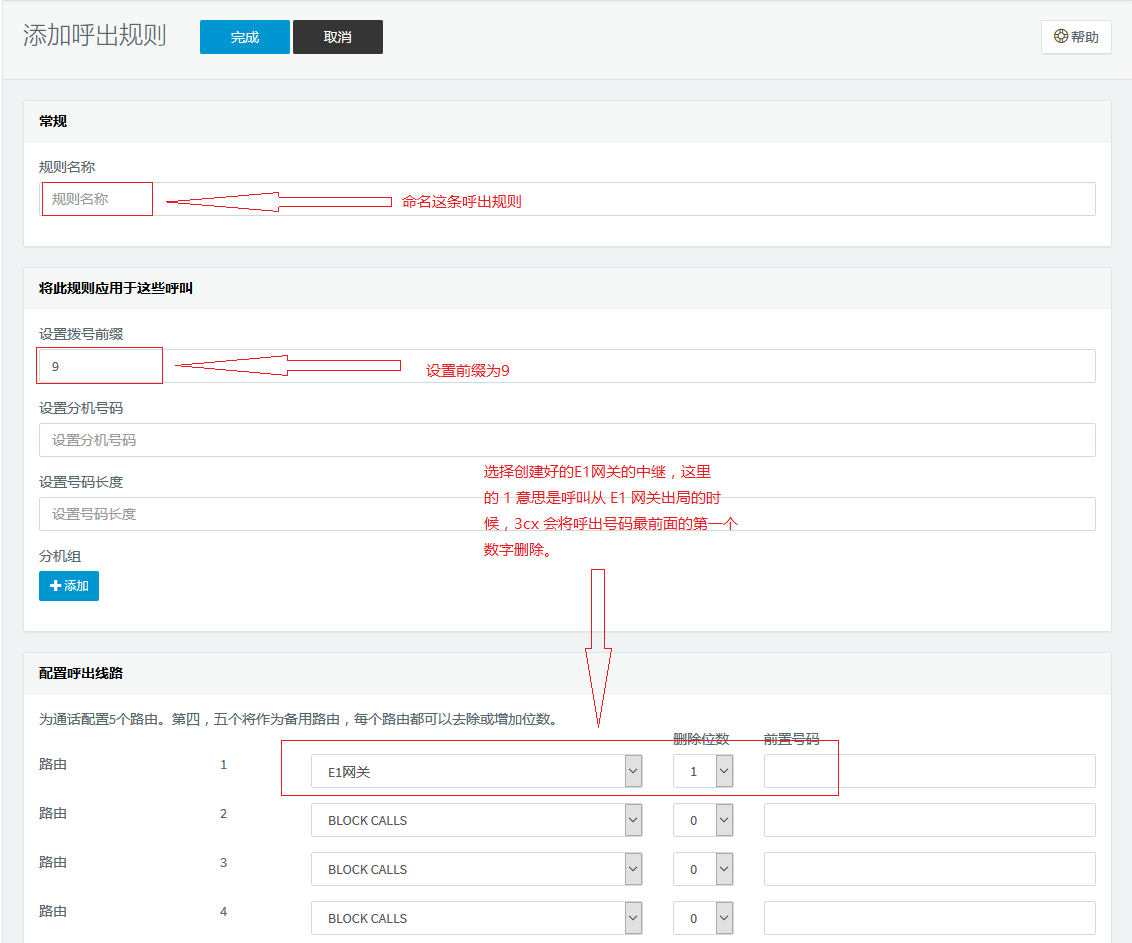Open the 帮助 help button
1132x943 pixels.
[x=1076, y=37]
